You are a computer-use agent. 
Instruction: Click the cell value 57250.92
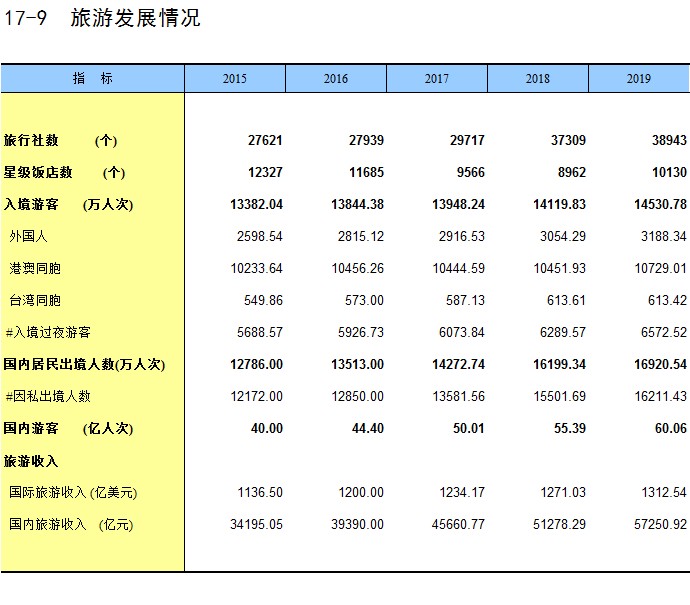pos(660,524)
